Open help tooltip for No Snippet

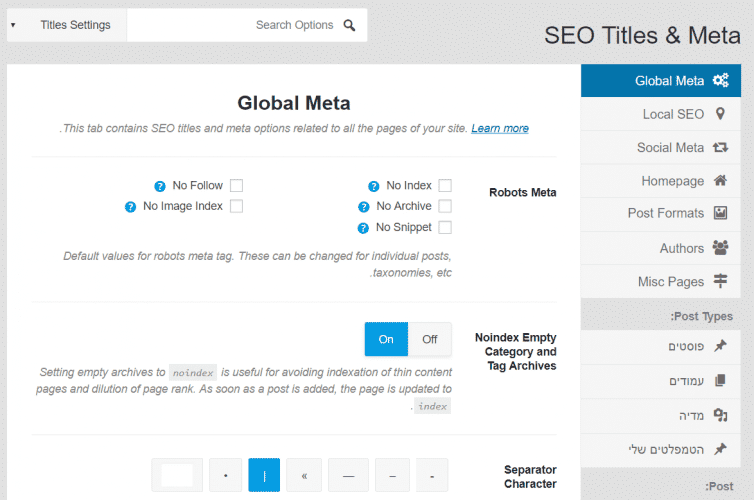click(x=363, y=228)
